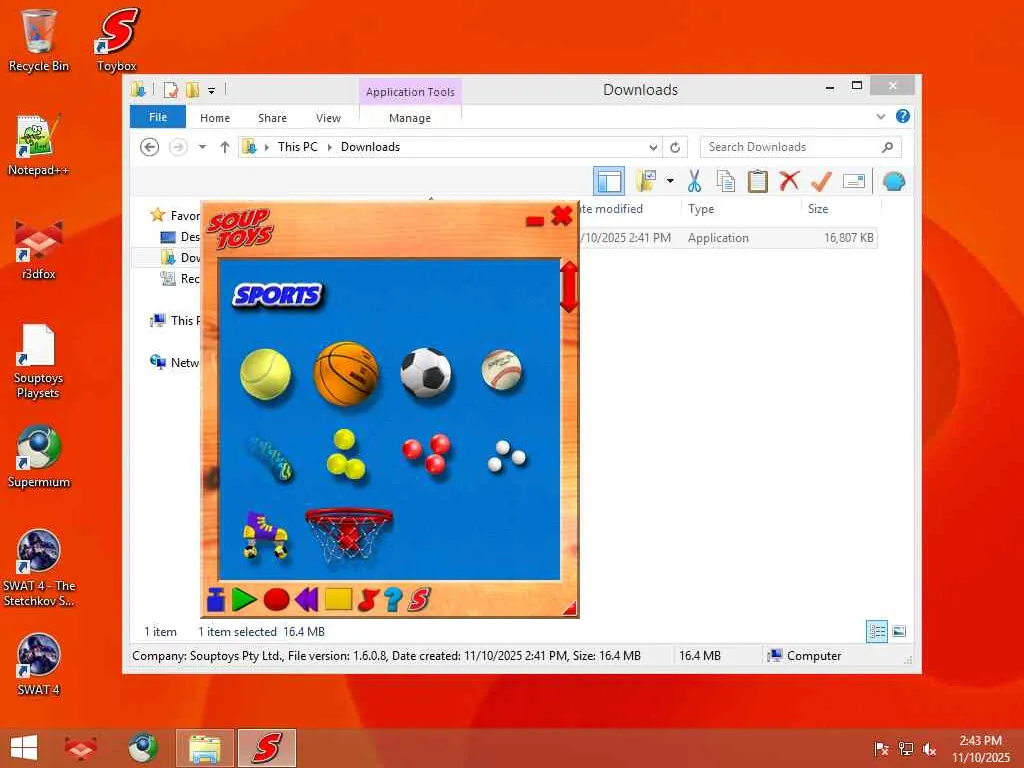Image resolution: width=1024 pixels, height=768 pixels.
Task: Click This PC in address bar
Action: point(298,147)
